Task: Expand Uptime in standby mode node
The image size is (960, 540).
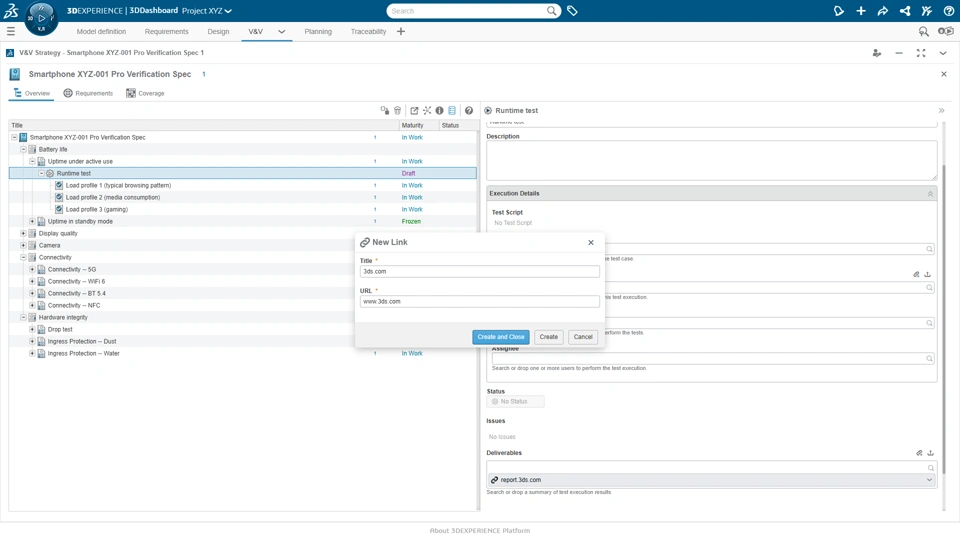Action: [x=32, y=221]
